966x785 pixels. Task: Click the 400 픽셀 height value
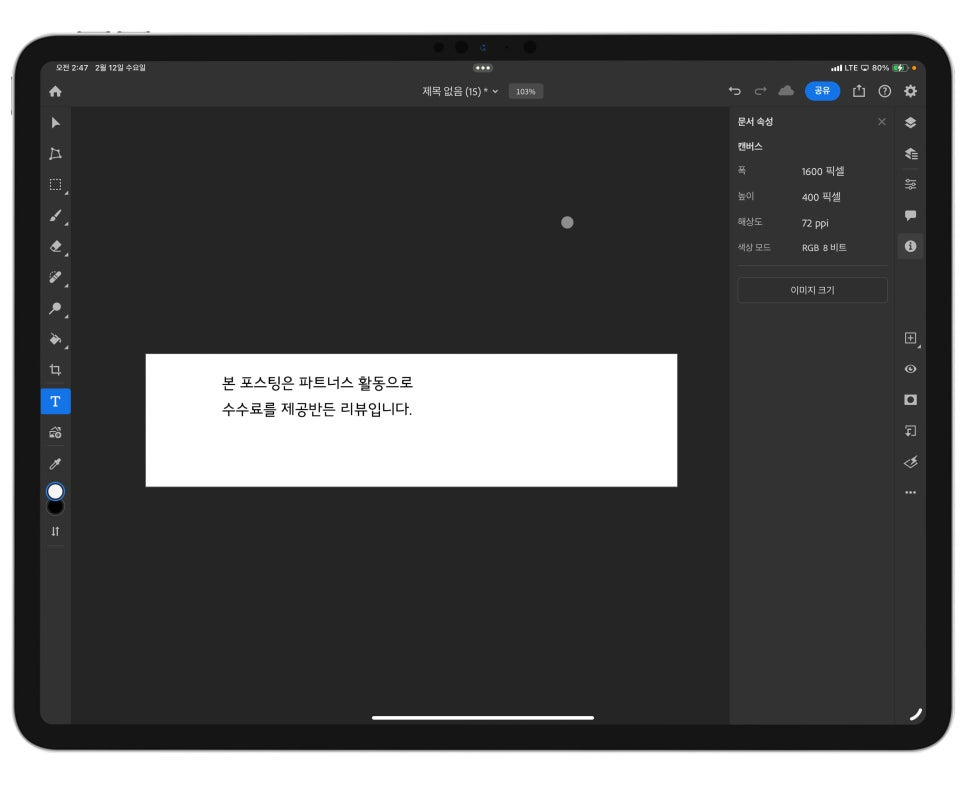tap(821, 197)
